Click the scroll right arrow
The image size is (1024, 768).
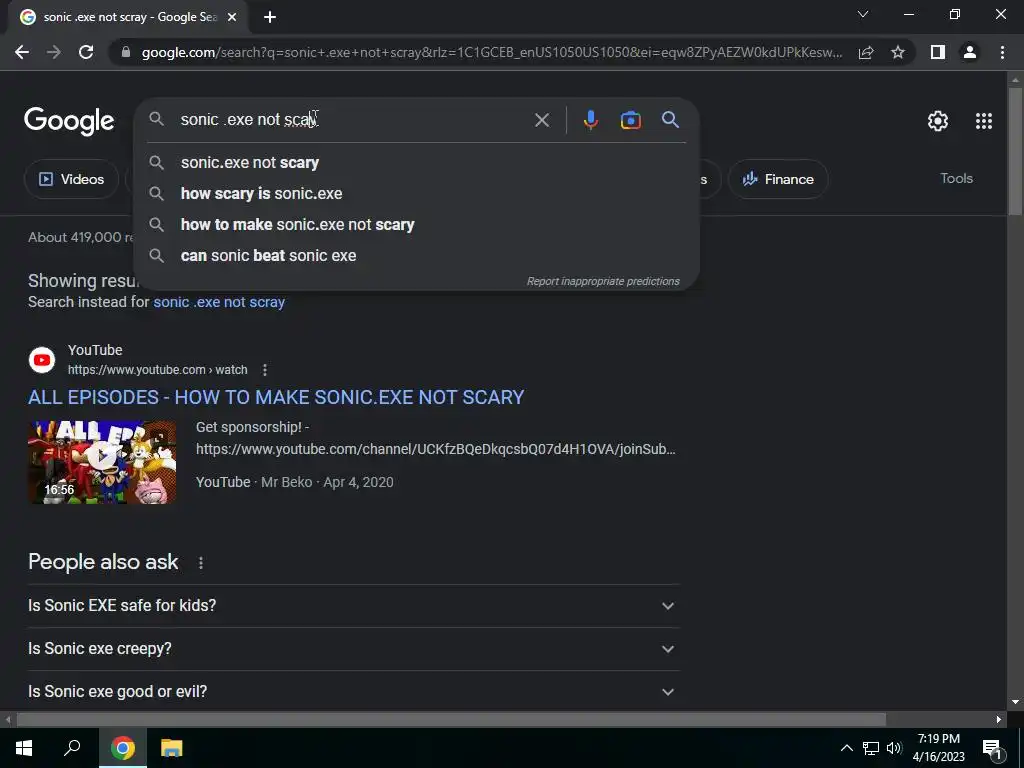point(999,720)
